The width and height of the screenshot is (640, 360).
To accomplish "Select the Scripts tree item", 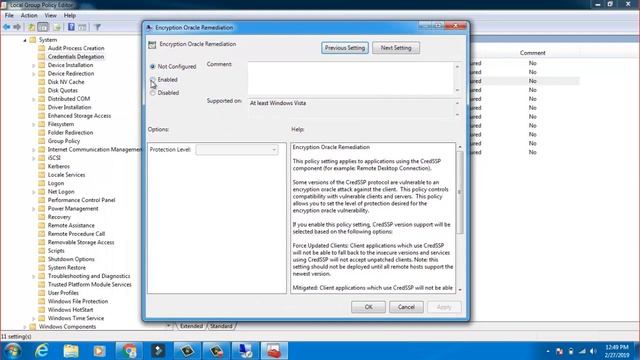I will pyautogui.click(x=56, y=251).
